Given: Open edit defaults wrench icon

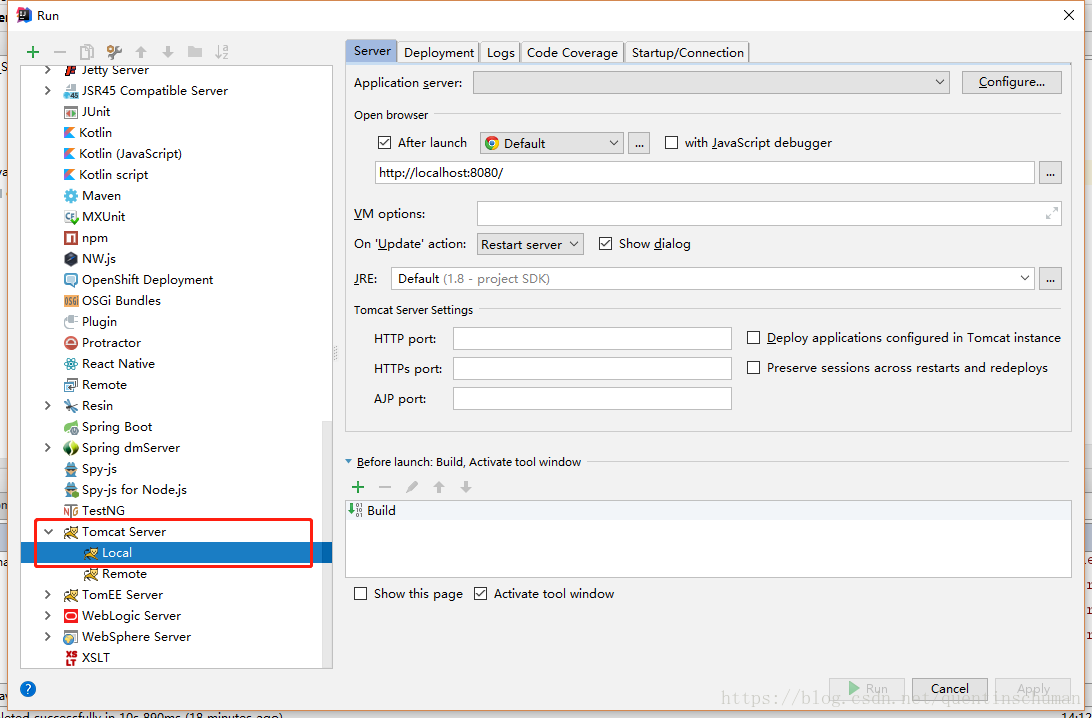Looking at the screenshot, I should 114,52.
